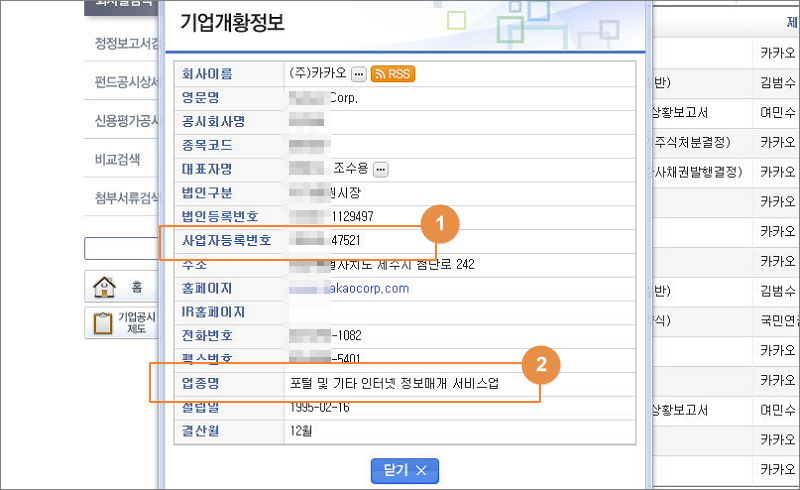Open the ellipsis button next to (주)카카오

pyautogui.click(x=359, y=75)
